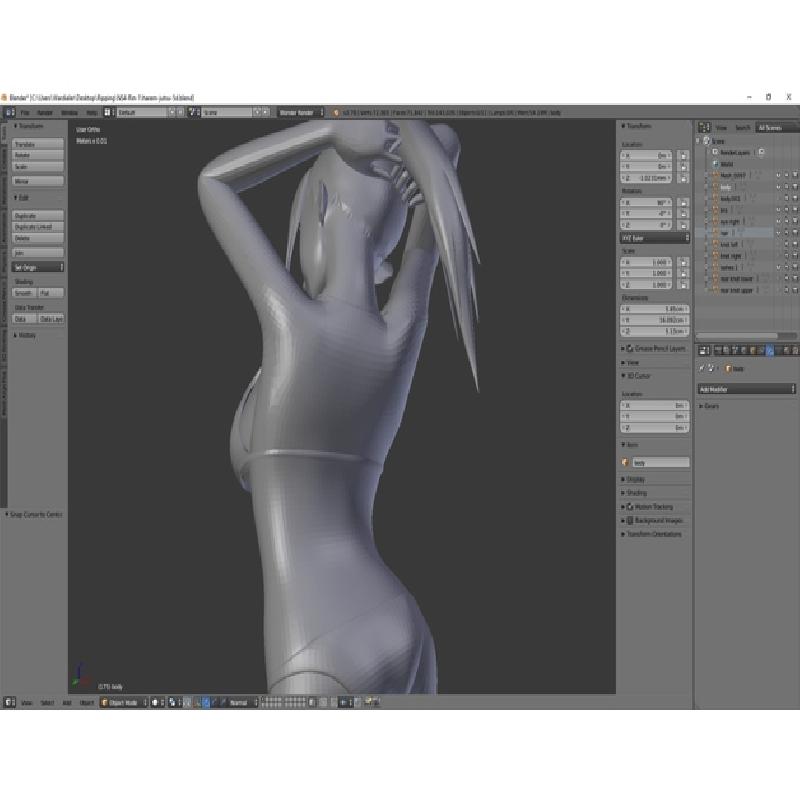Switch to the Render properties tab icon

tap(718, 351)
